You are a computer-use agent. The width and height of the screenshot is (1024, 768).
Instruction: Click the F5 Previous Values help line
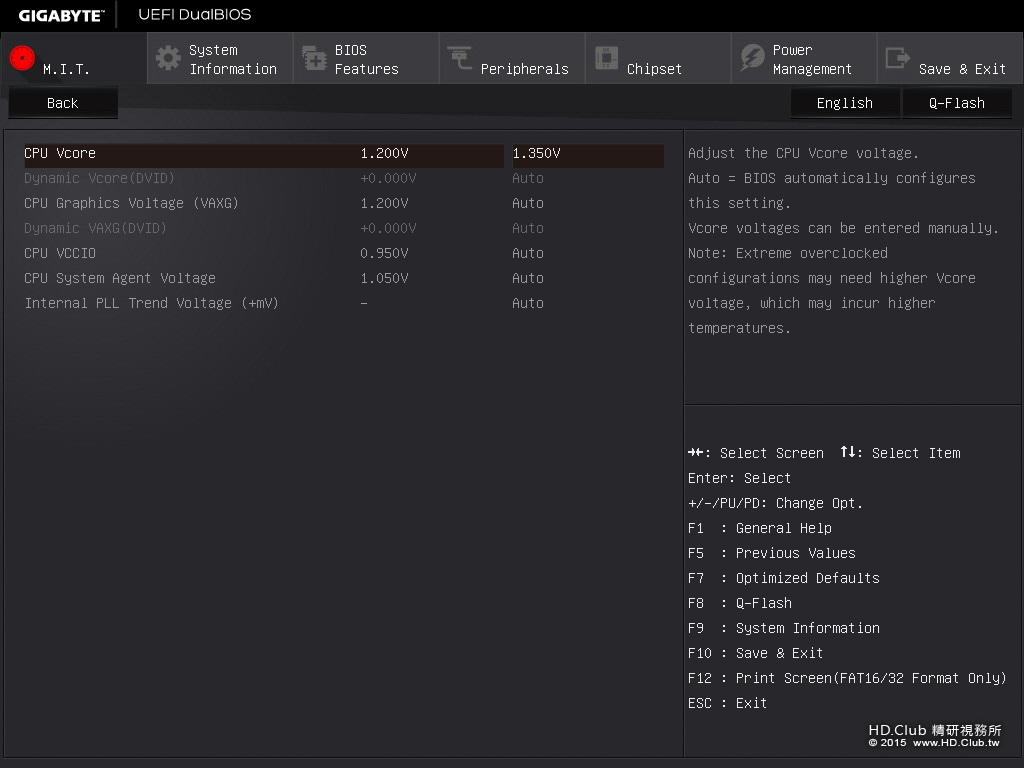772,553
